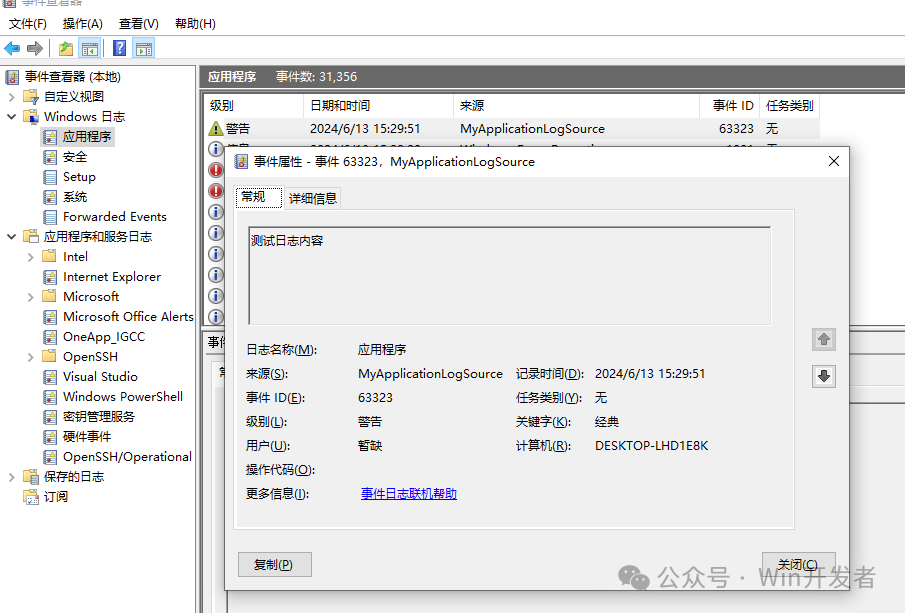The image size is (905, 613).
Task: Click the 复制(P) button
Action: tap(275, 565)
